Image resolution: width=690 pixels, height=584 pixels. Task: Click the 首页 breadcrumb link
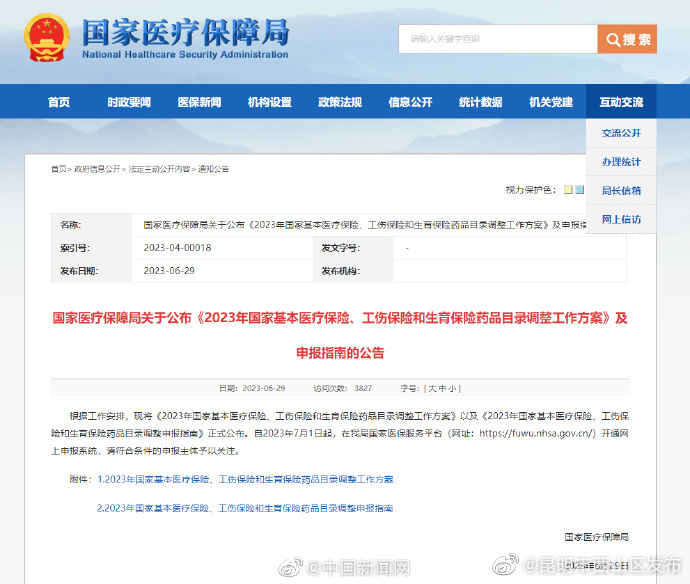tap(59, 169)
